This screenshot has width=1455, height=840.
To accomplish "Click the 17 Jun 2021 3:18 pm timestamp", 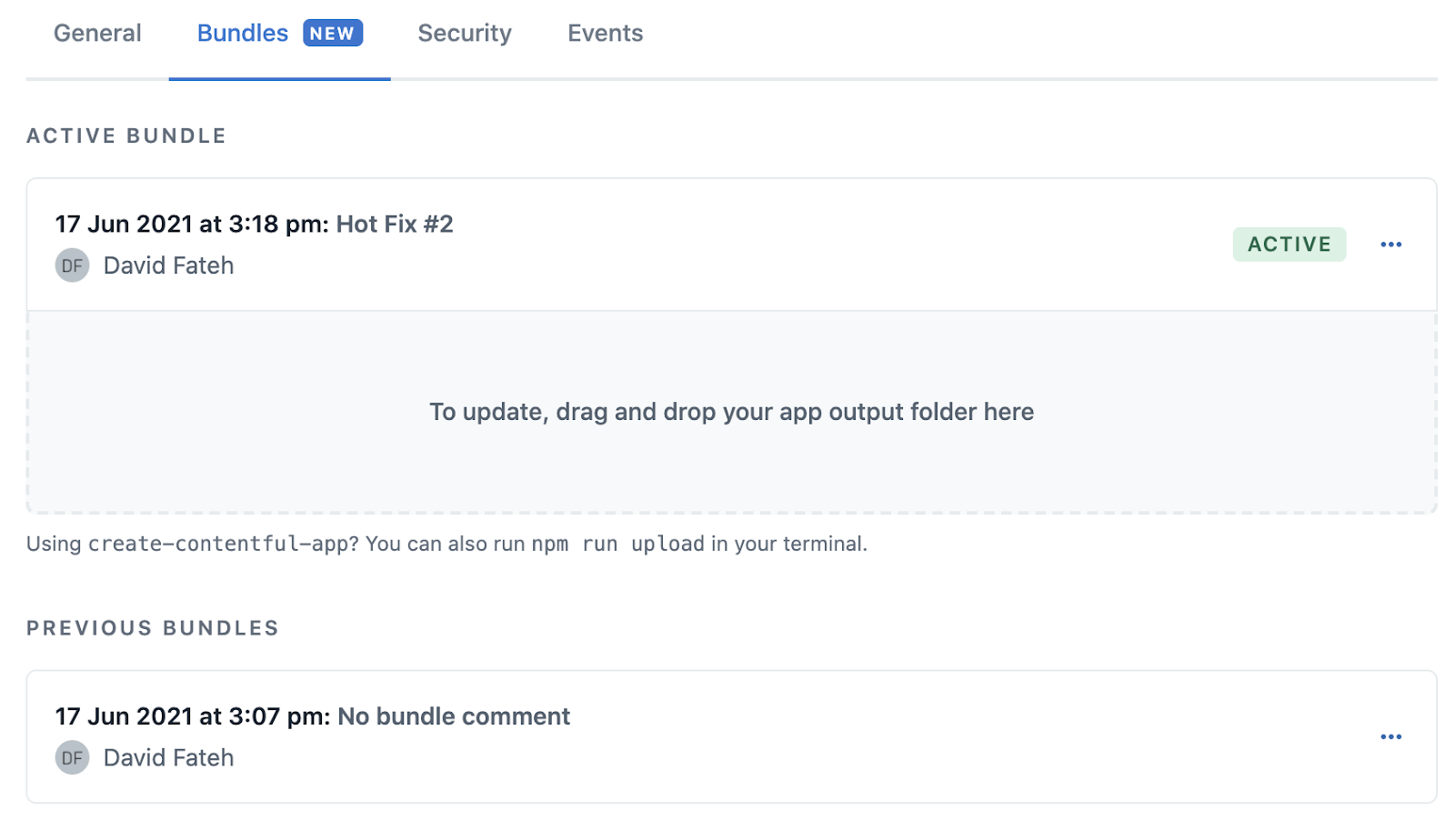I will click(192, 225).
